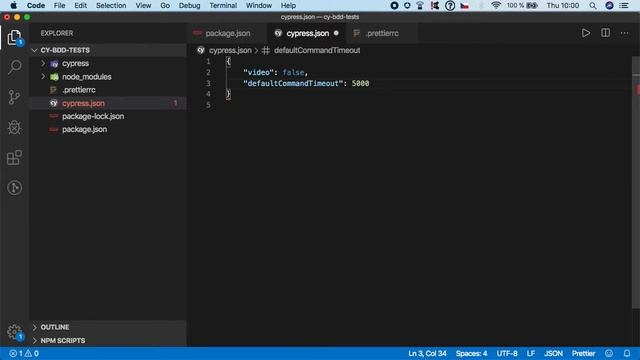
Task: Open the Edit menu
Action: point(80,6)
